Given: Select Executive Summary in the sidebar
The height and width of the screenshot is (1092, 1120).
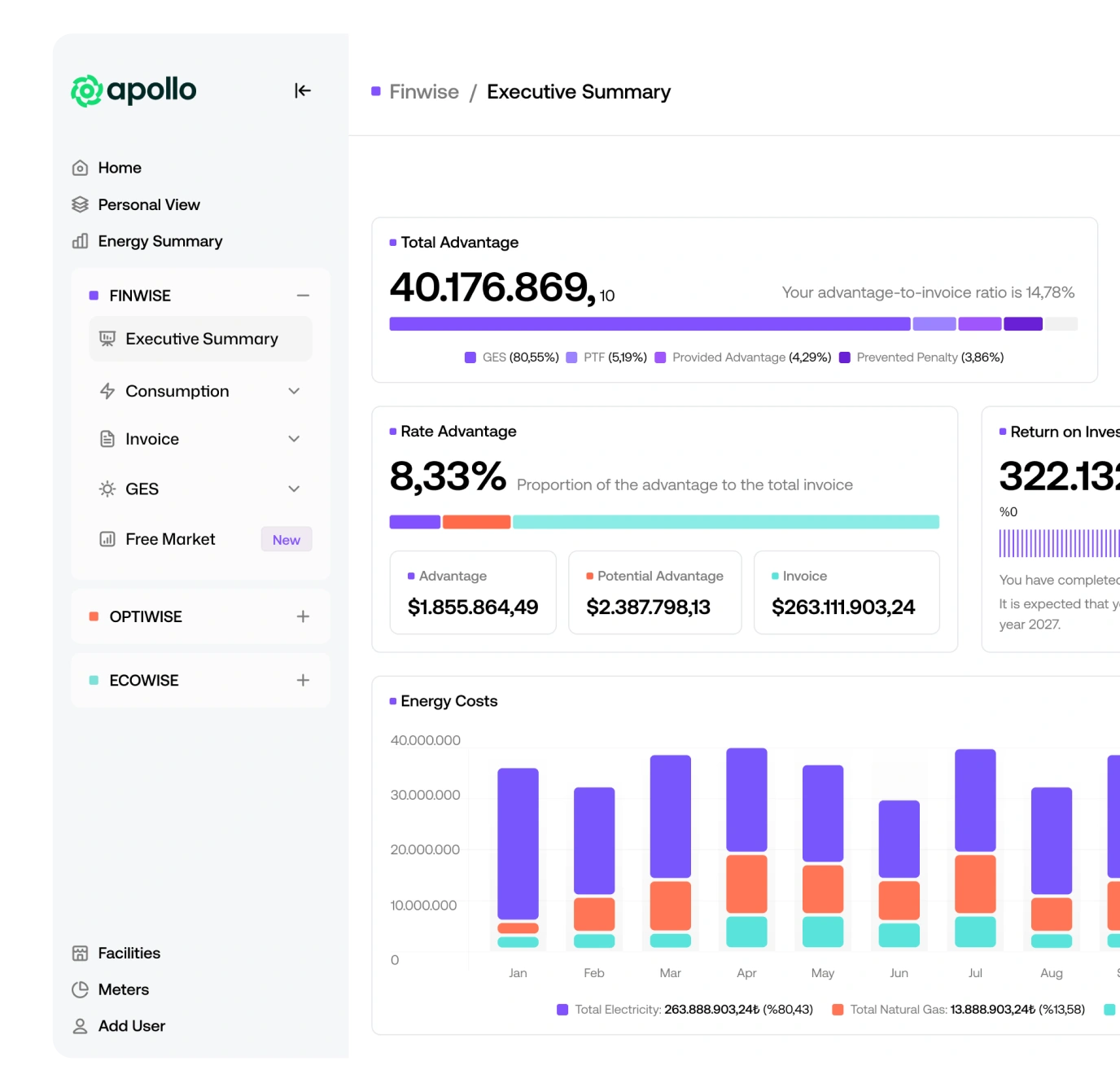Looking at the screenshot, I should coord(201,339).
